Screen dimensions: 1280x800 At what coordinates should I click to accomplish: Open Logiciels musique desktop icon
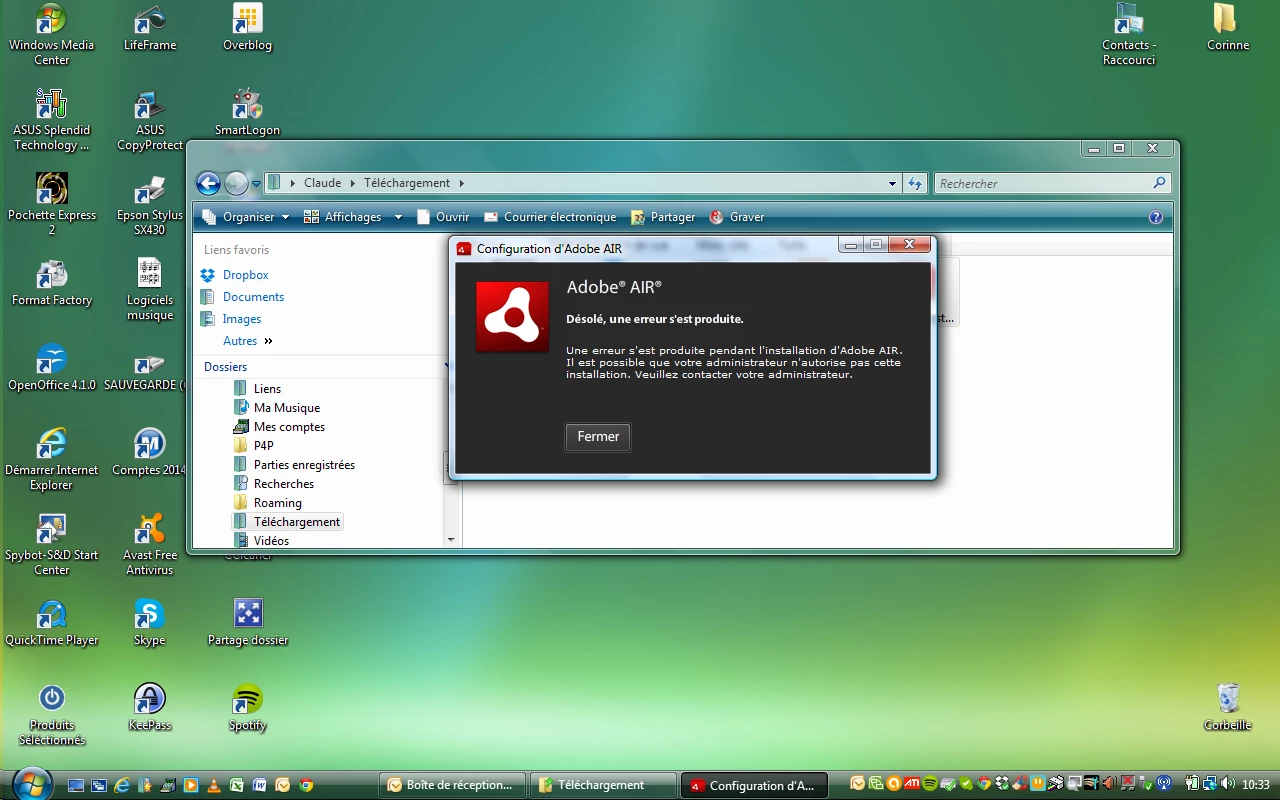click(150, 291)
